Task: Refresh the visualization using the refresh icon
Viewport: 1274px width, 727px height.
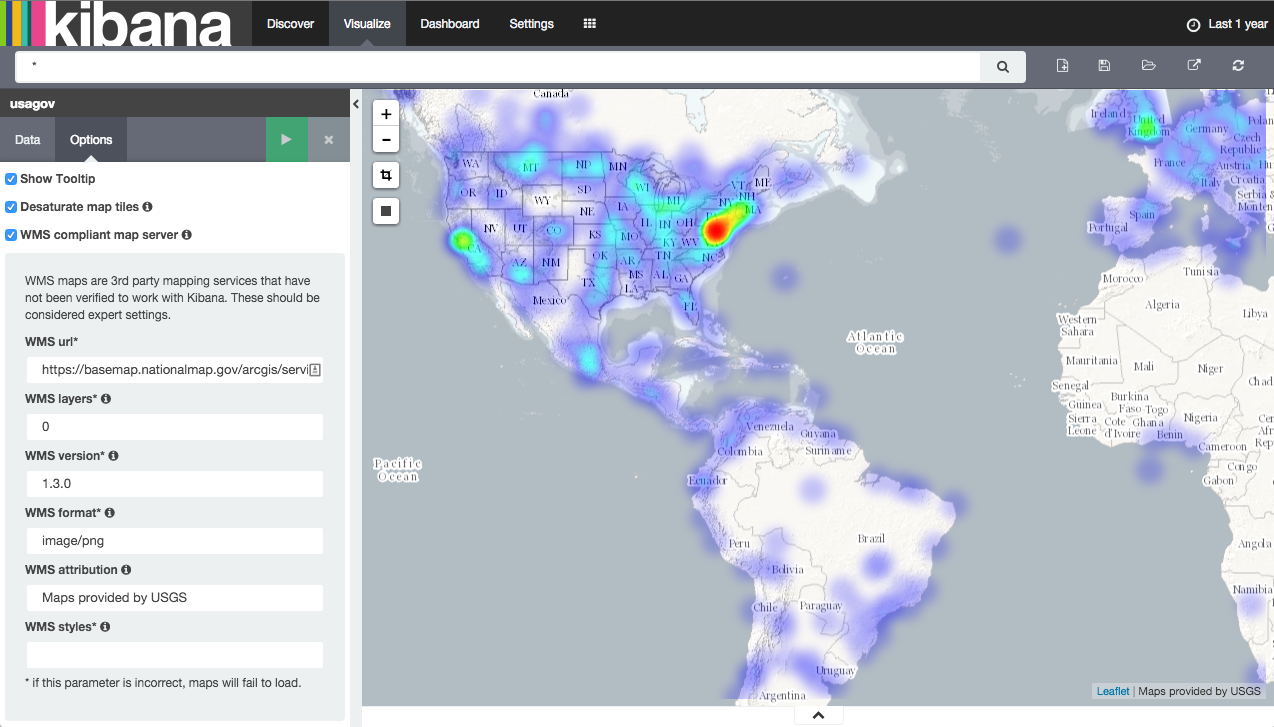Action: pos(1238,65)
